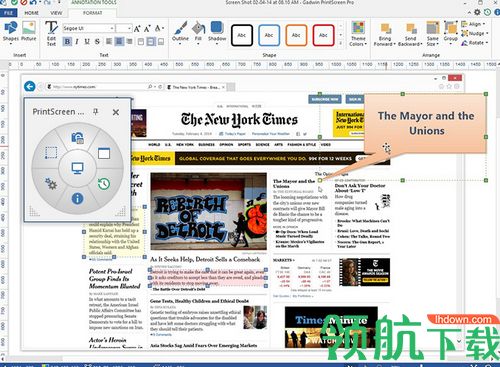The width and height of the screenshot is (500, 367).
Task: Capture full screen from wheel center
Action: pos(78,168)
